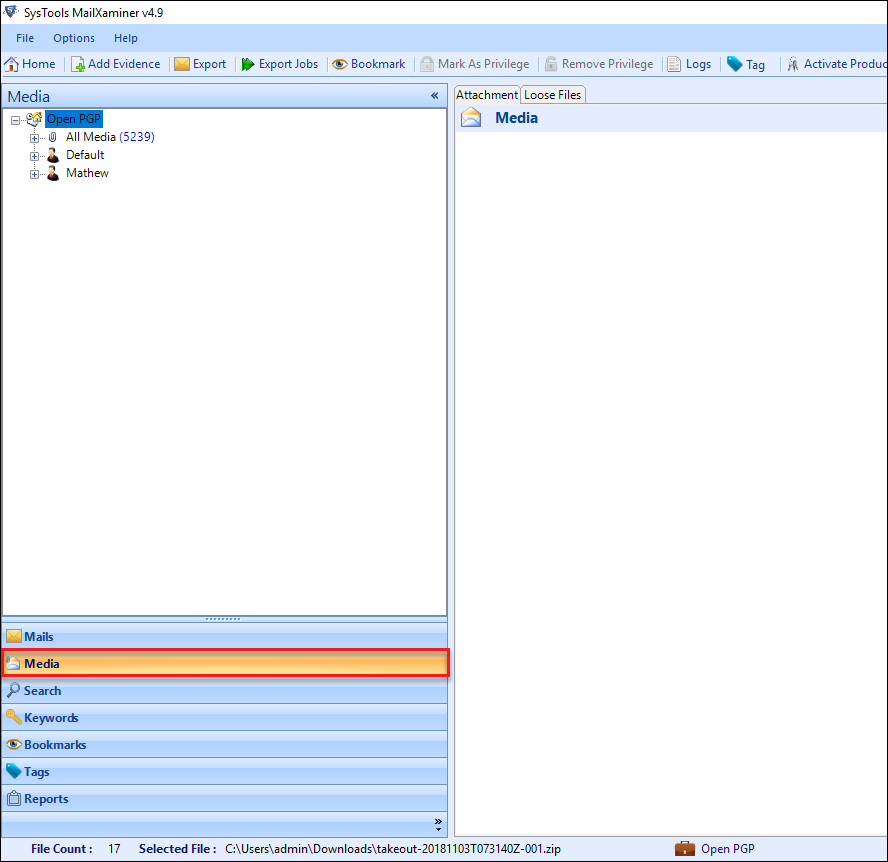
Task: Open the Mails navigation section
Action: (x=225, y=636)
